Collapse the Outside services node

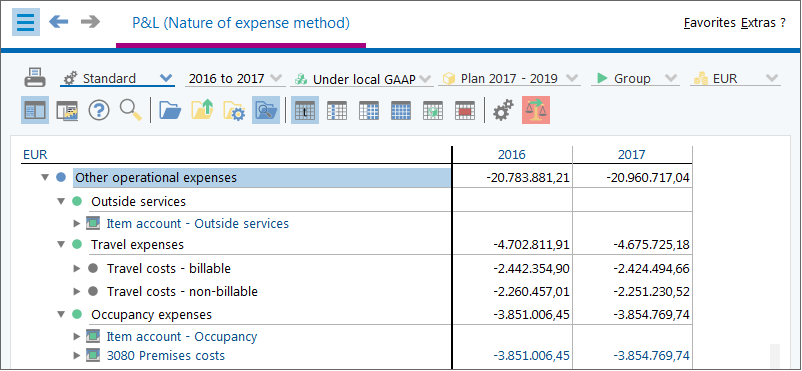61,202
